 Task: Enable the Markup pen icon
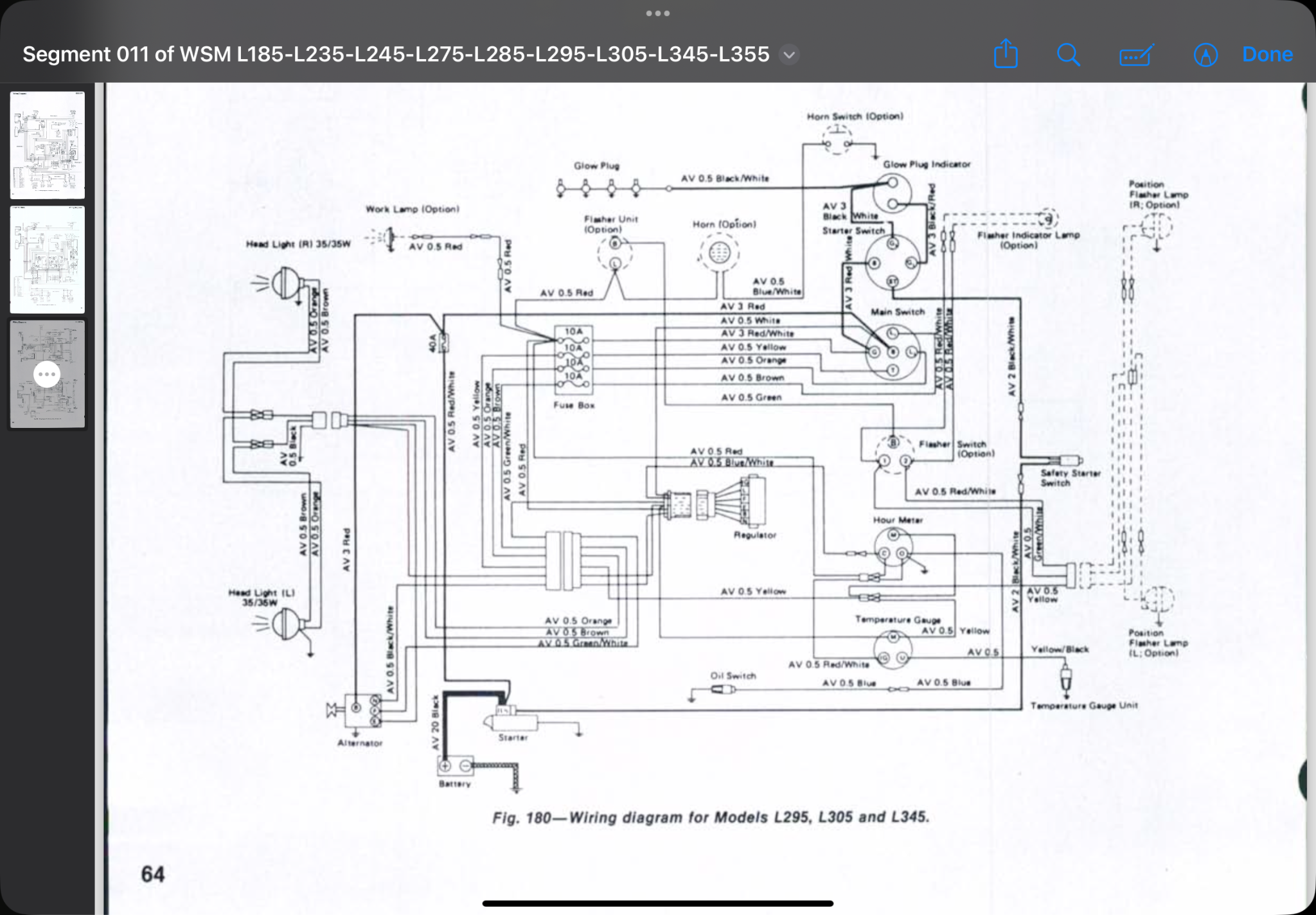[x=1205, y=55]
